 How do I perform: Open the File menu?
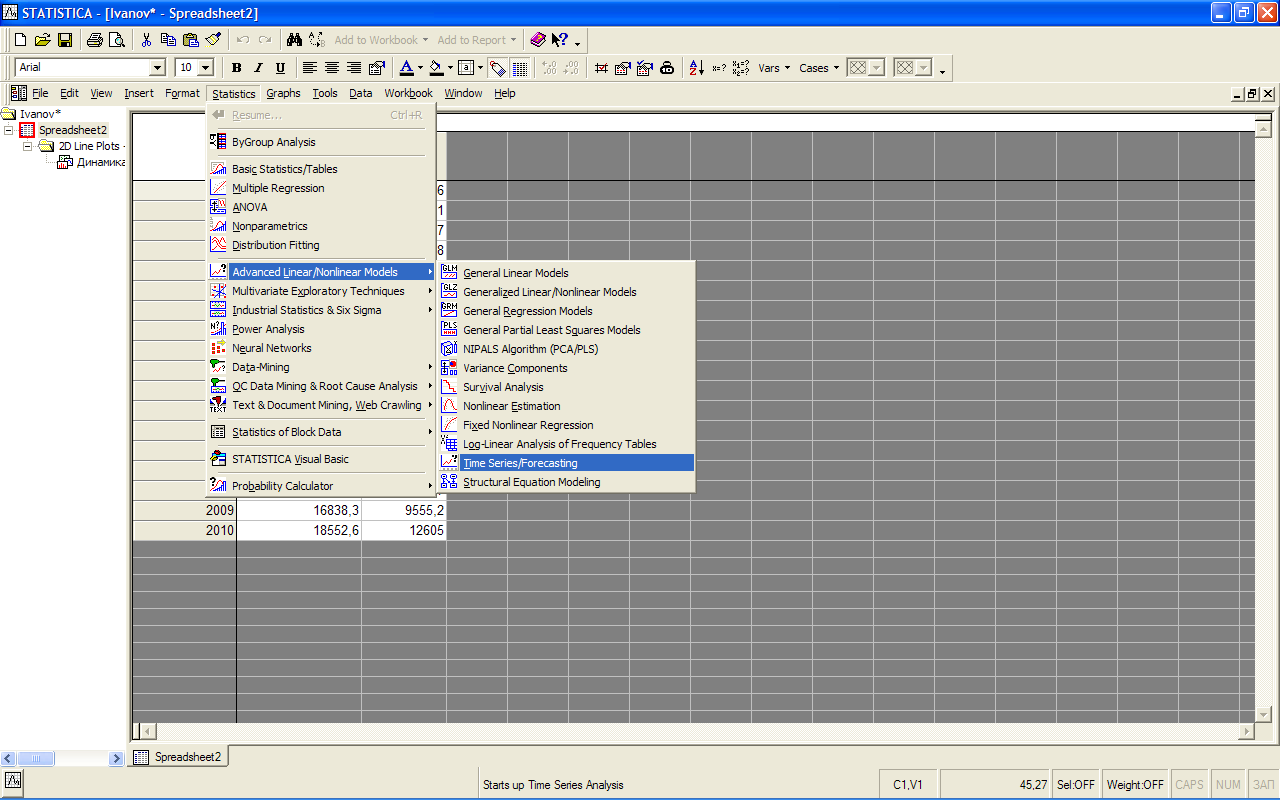40,93
